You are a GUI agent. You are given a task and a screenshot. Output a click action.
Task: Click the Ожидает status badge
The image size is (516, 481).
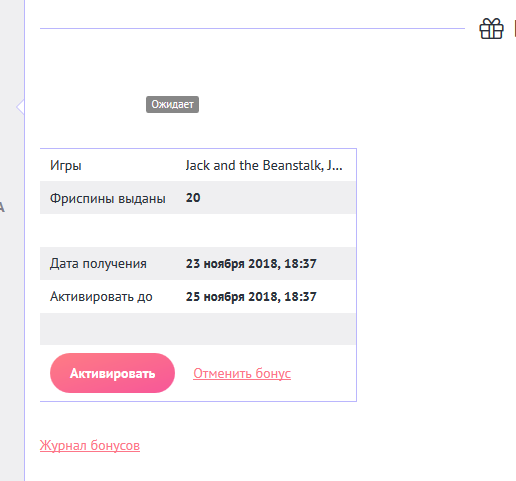172,104
